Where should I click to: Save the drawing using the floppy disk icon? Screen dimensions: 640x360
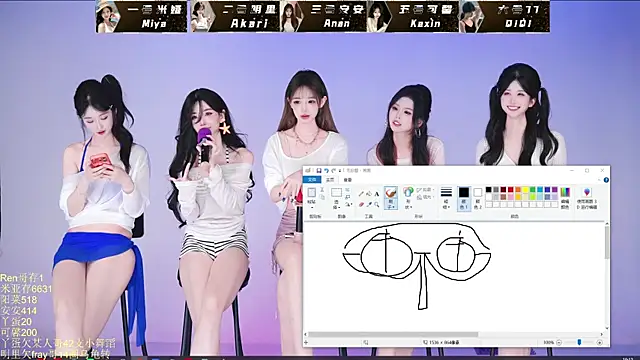click(319, 171)
